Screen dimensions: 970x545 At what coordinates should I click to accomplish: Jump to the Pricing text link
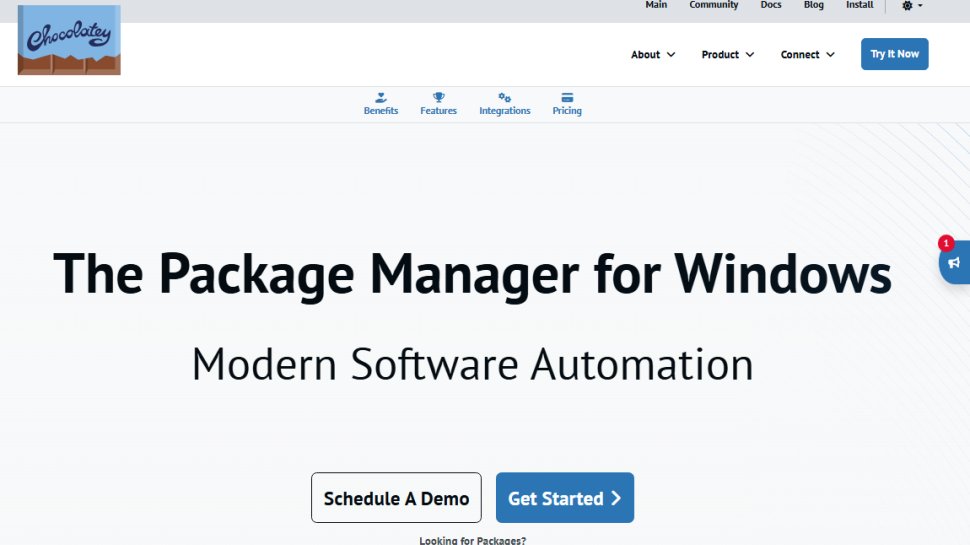click(567, 111)
